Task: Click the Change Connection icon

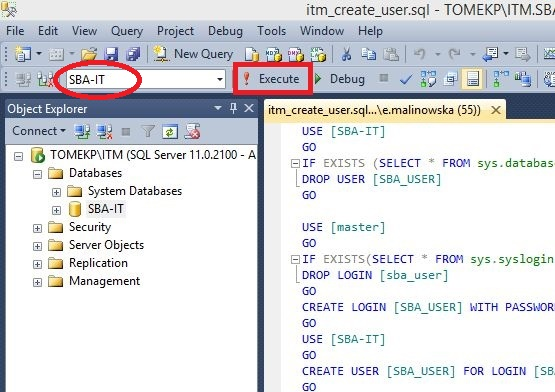Action: click(x=46, y=79)
